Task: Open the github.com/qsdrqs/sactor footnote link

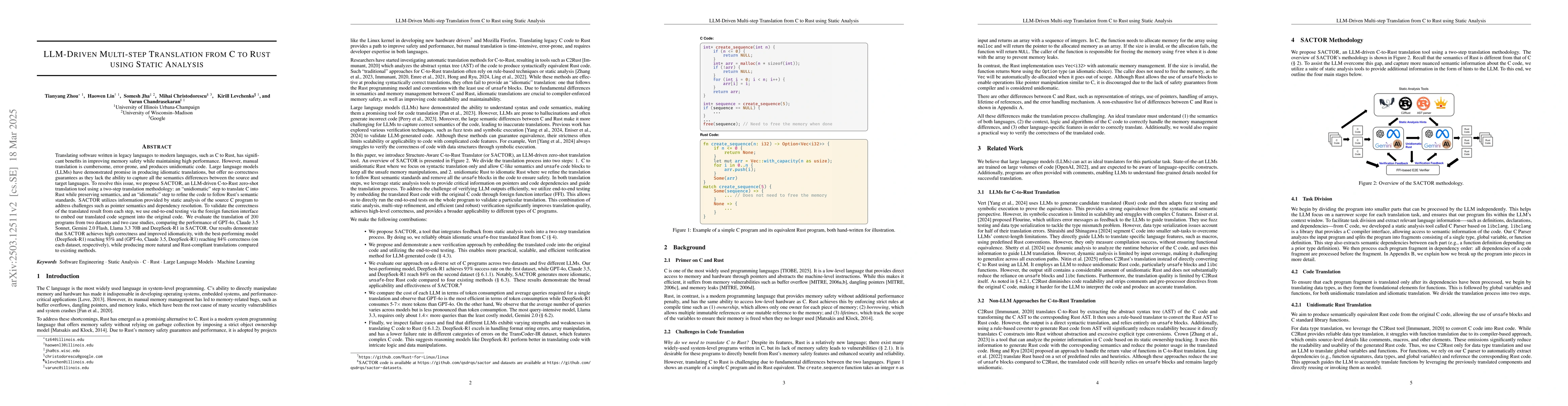Action: click(454, 363)
